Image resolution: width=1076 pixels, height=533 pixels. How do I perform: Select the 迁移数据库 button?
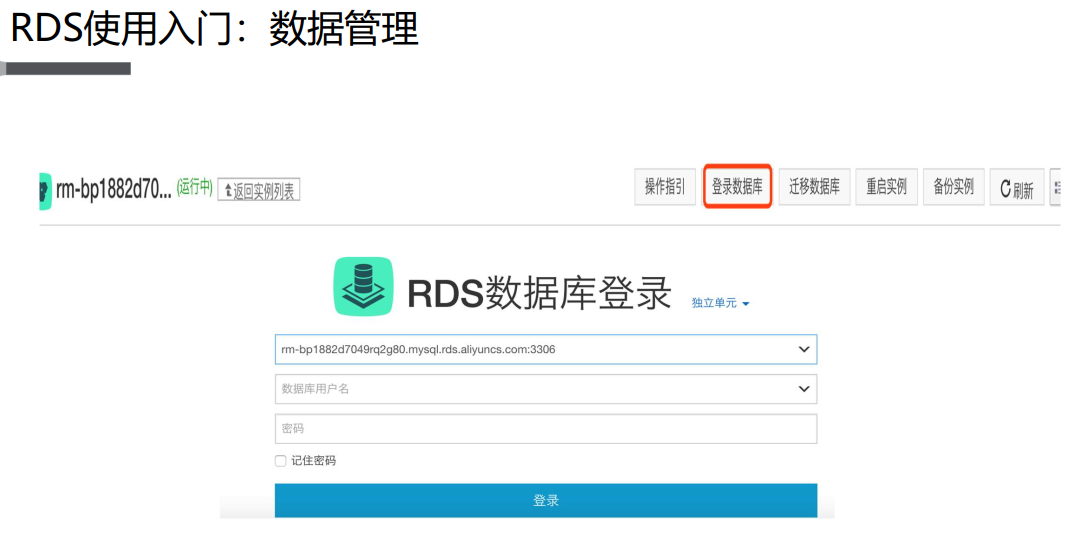[x=815, y=187]
